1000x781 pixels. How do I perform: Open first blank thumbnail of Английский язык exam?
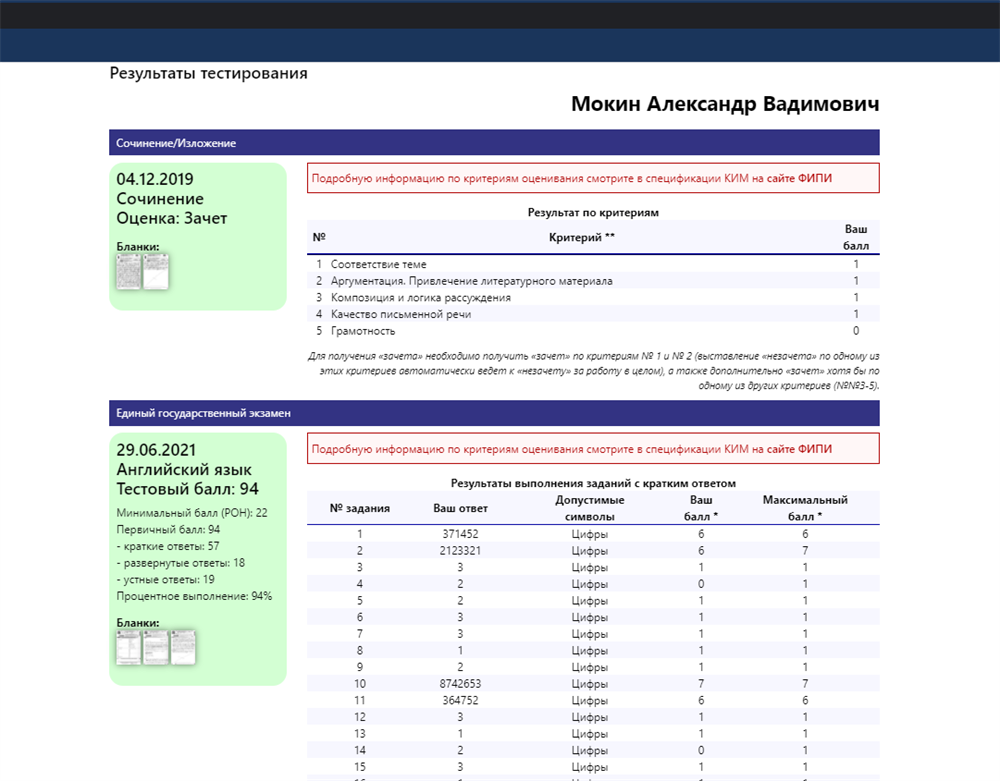[128, 647]
